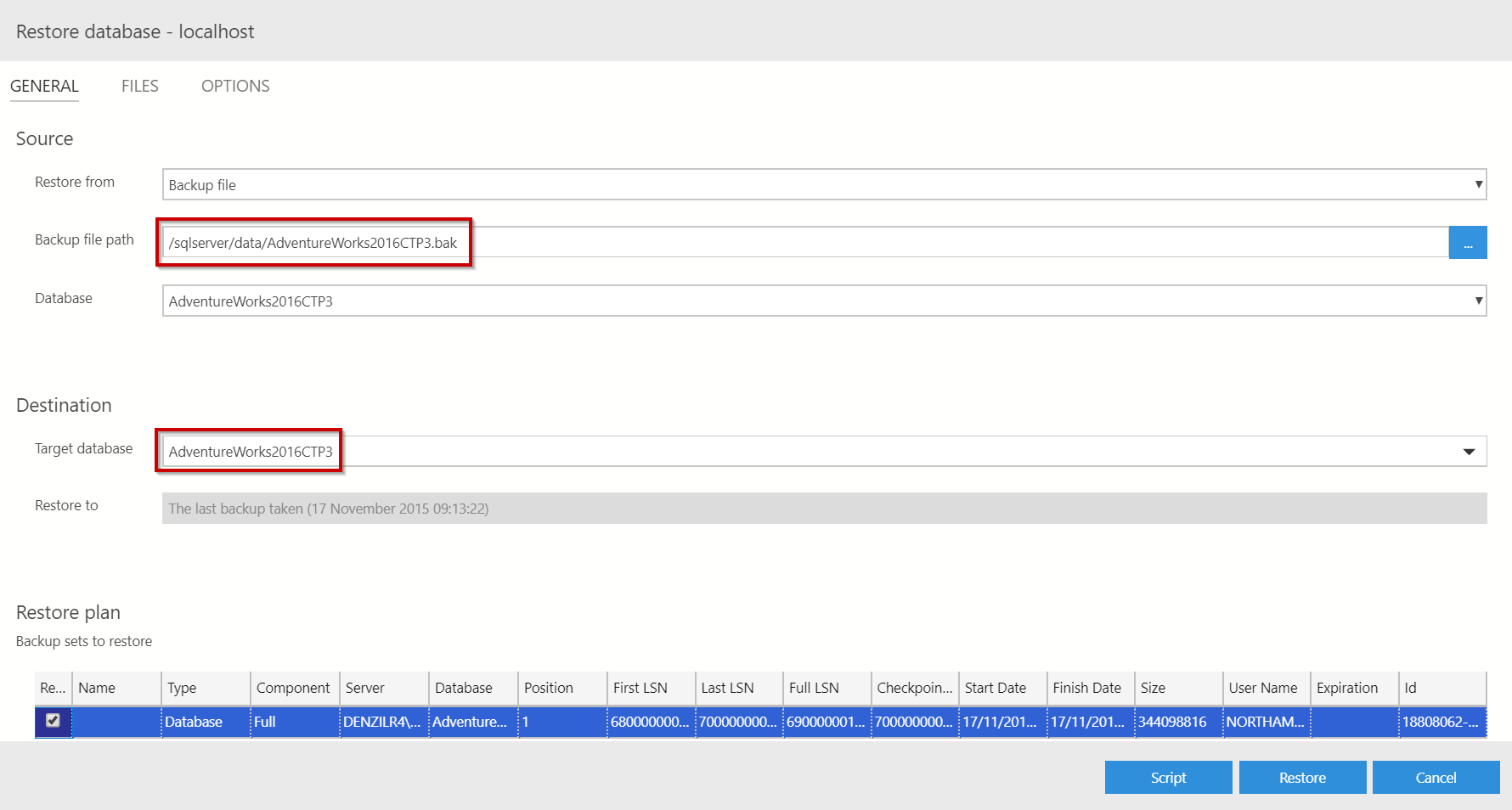Click the browse ellipsis button for backup file

click(x=1467, y=243)
